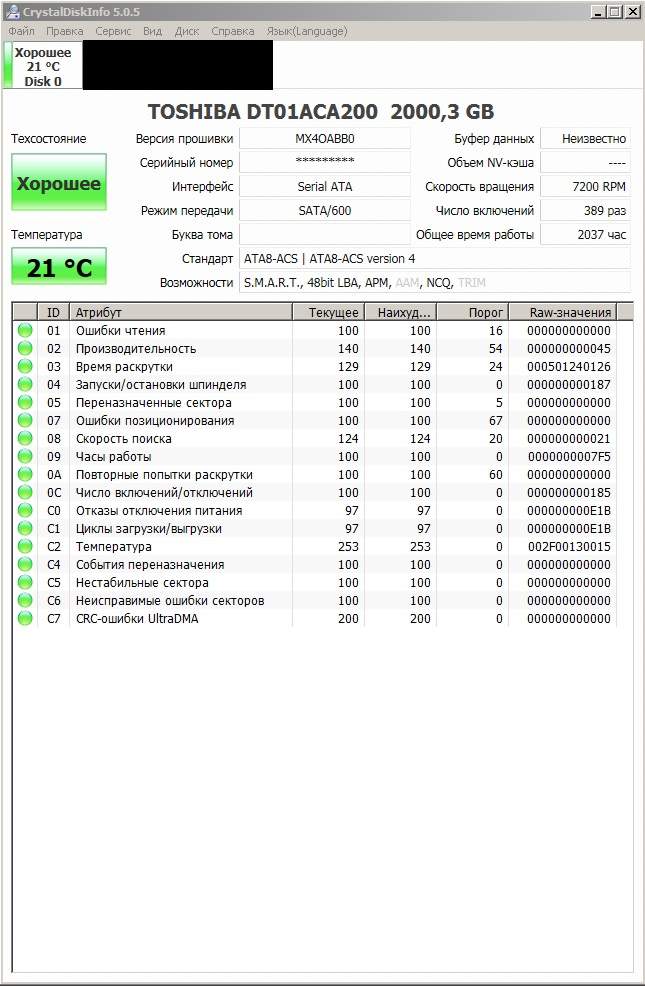Select the Переназначенные сектора attribute name
The width and height of the screenshot is (645, 986).
click(x=154, y=402)
